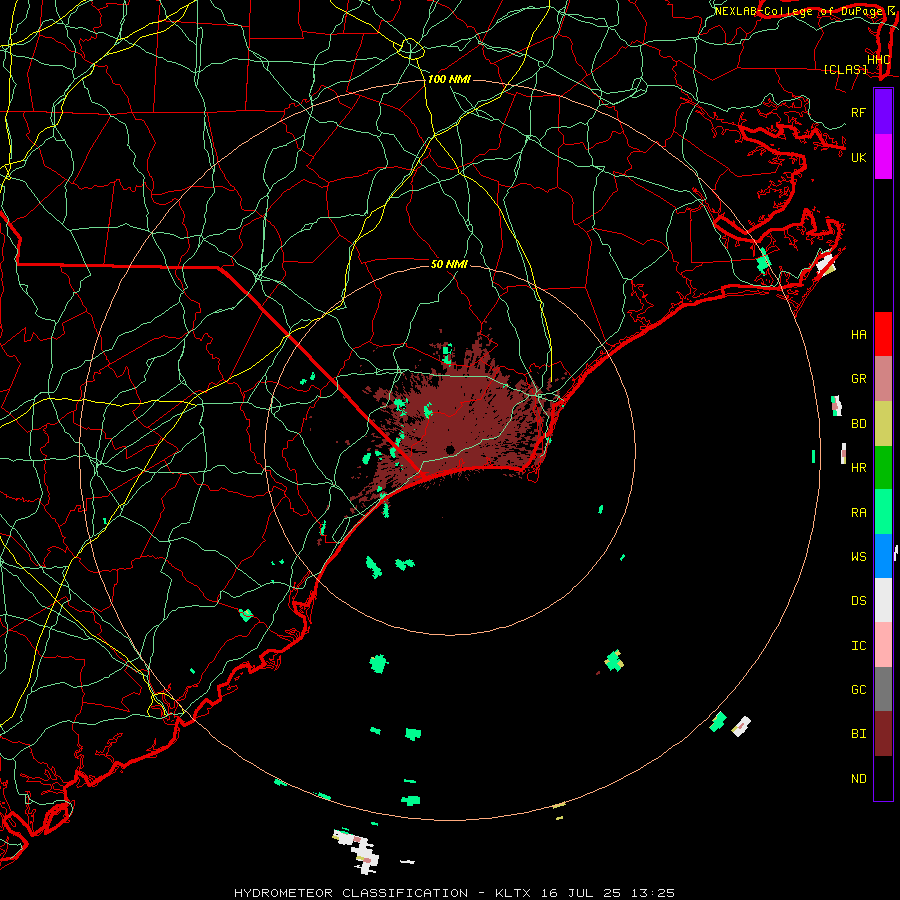Click the HYDROMETEOR CLASSIFICATION title text
900x900 pixels.
coord(351,893)
